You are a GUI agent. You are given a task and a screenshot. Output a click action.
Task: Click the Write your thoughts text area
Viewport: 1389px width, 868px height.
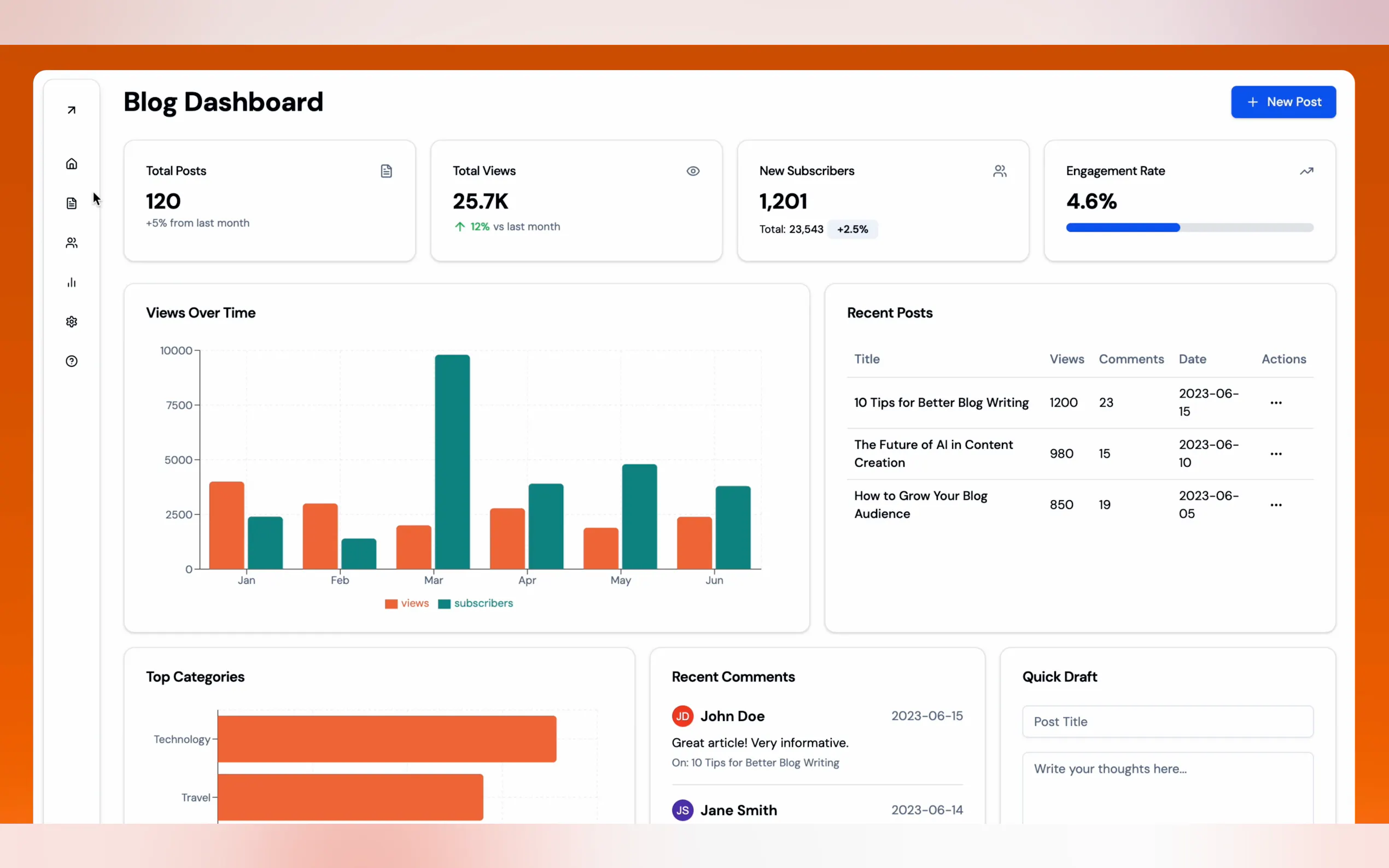(1167, 787)
